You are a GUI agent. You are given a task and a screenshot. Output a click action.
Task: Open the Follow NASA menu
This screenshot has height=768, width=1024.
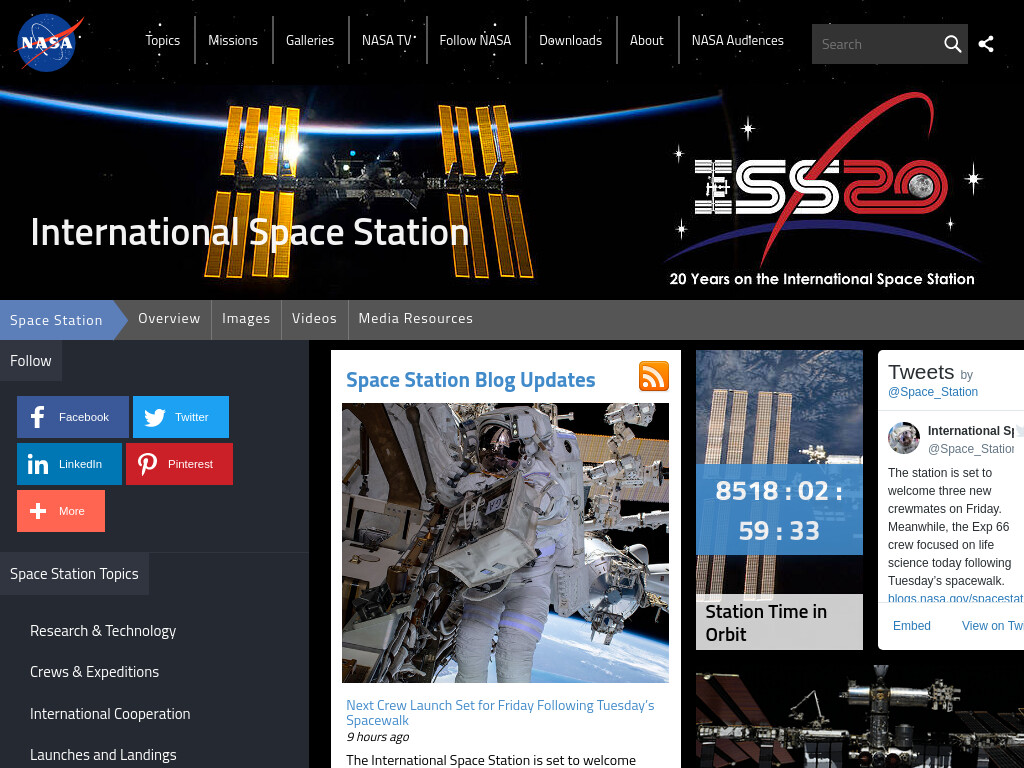pyautogui.click(x=475, y=40)
